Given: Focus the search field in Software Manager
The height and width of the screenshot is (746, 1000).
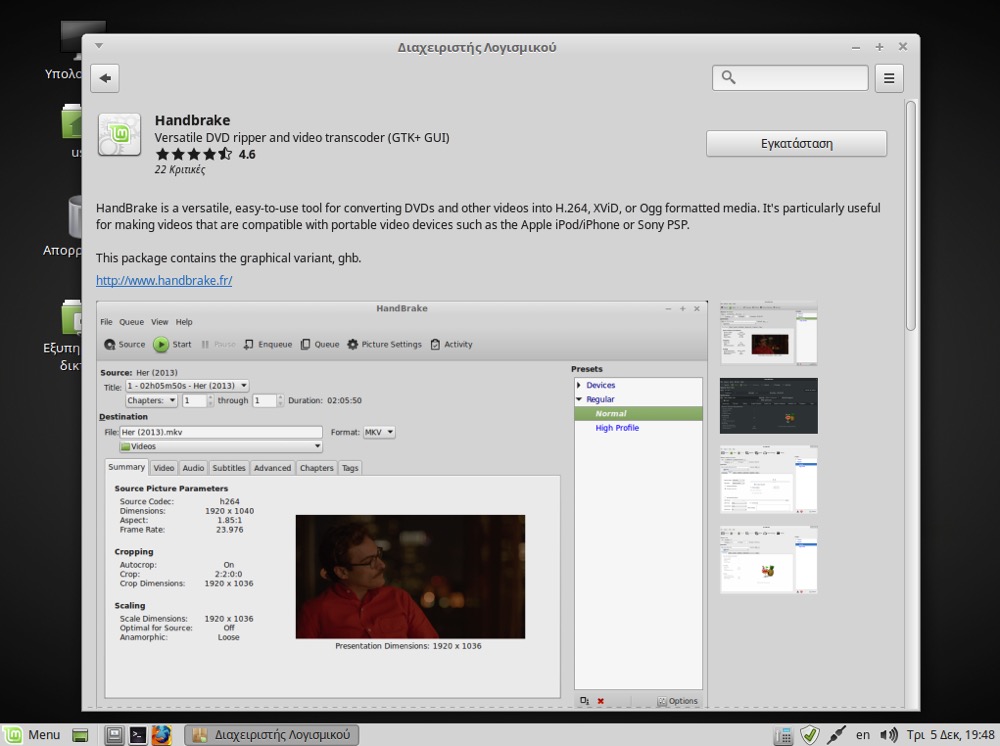Looking at the screenshot, I should coord(790,78).
